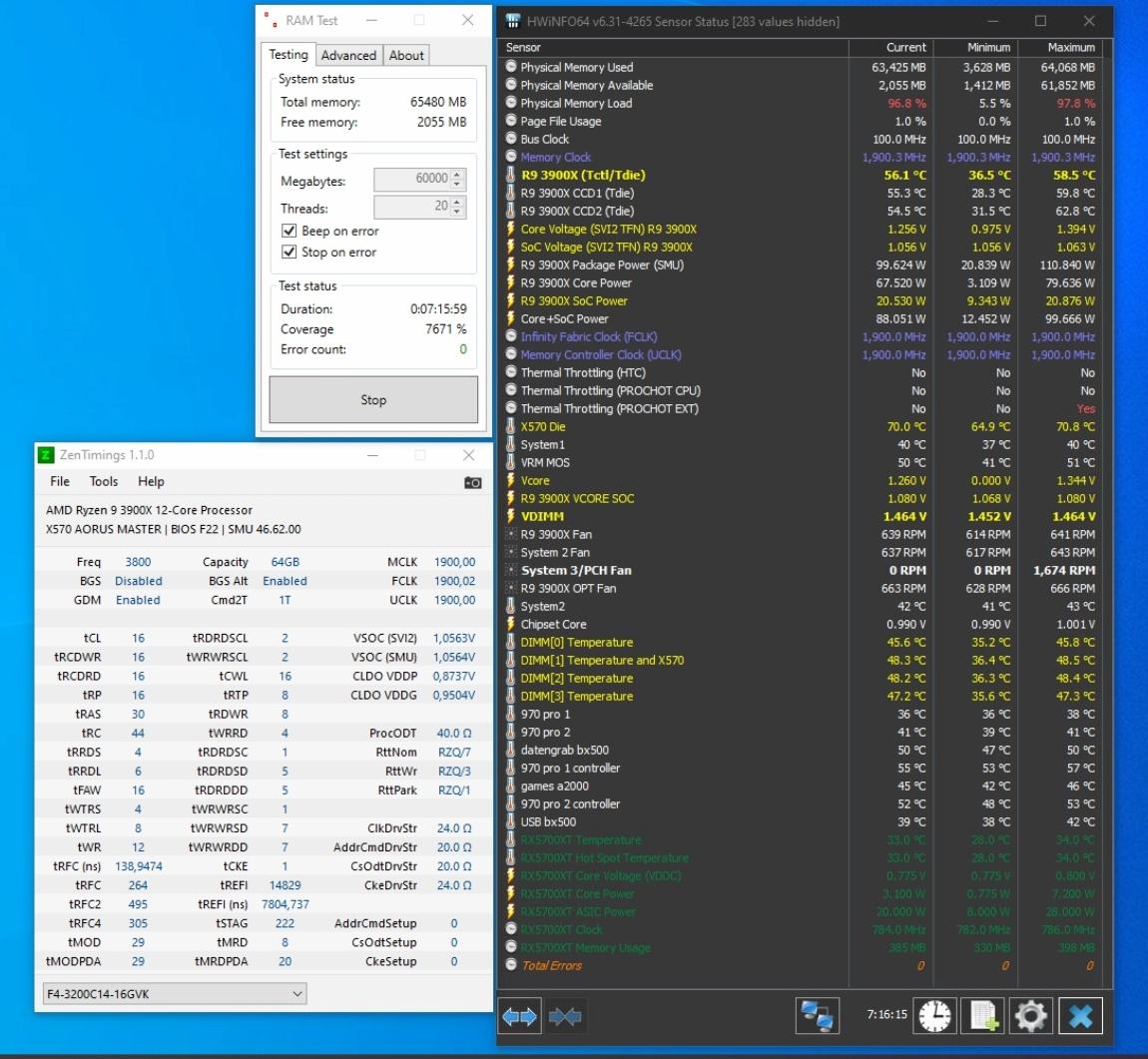Viewport: 1148px width, 1059px height.
Task: Reset the HWiNFO clock timer icon
Action: click(934, 1016)
